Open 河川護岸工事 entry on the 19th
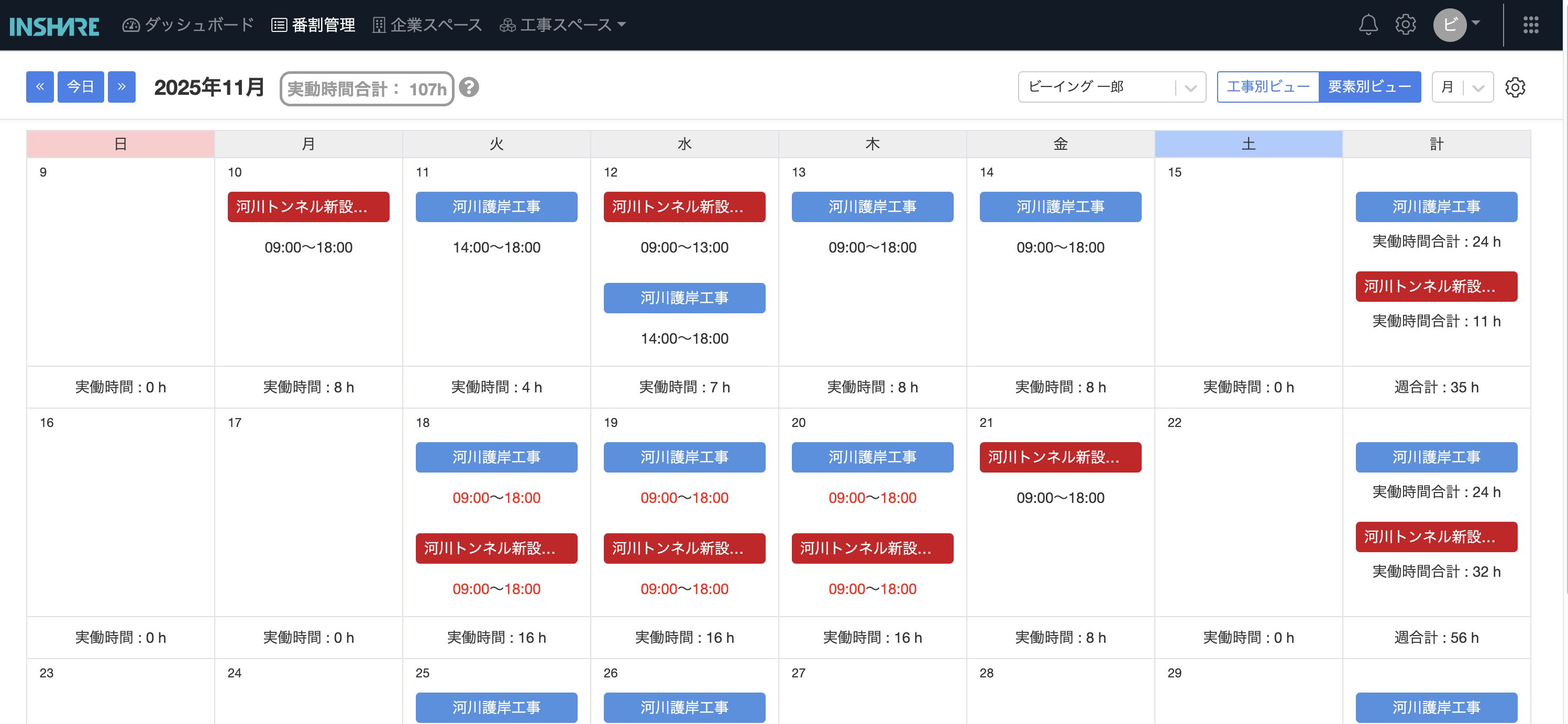The image size is (1568, 724). [685, 457]
